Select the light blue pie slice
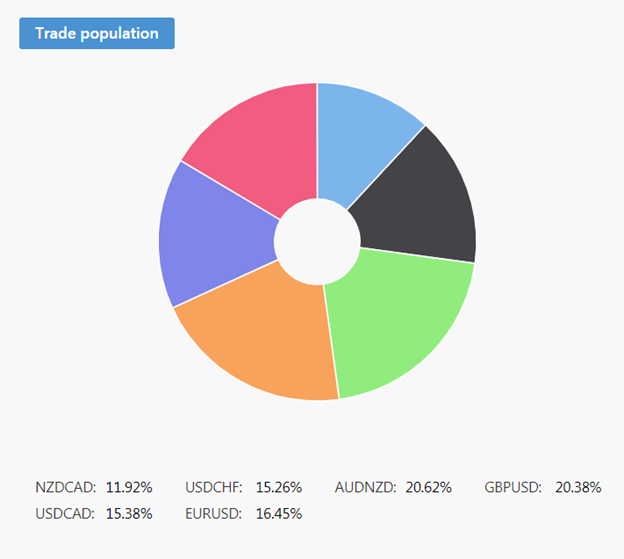The width and height of the screenshot is (624, 559). tap(361, 140)
